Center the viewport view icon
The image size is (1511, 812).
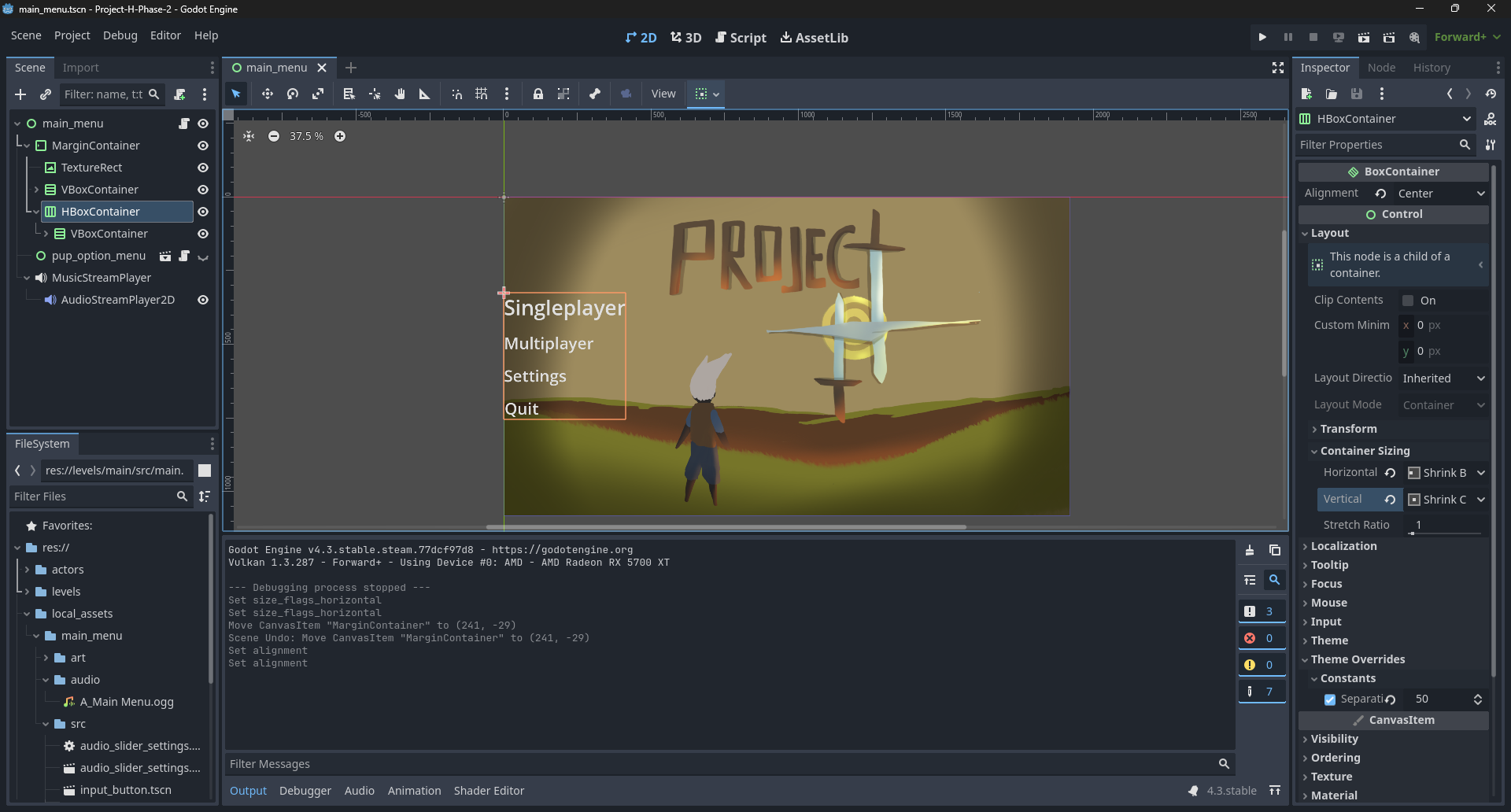(249, 136)
